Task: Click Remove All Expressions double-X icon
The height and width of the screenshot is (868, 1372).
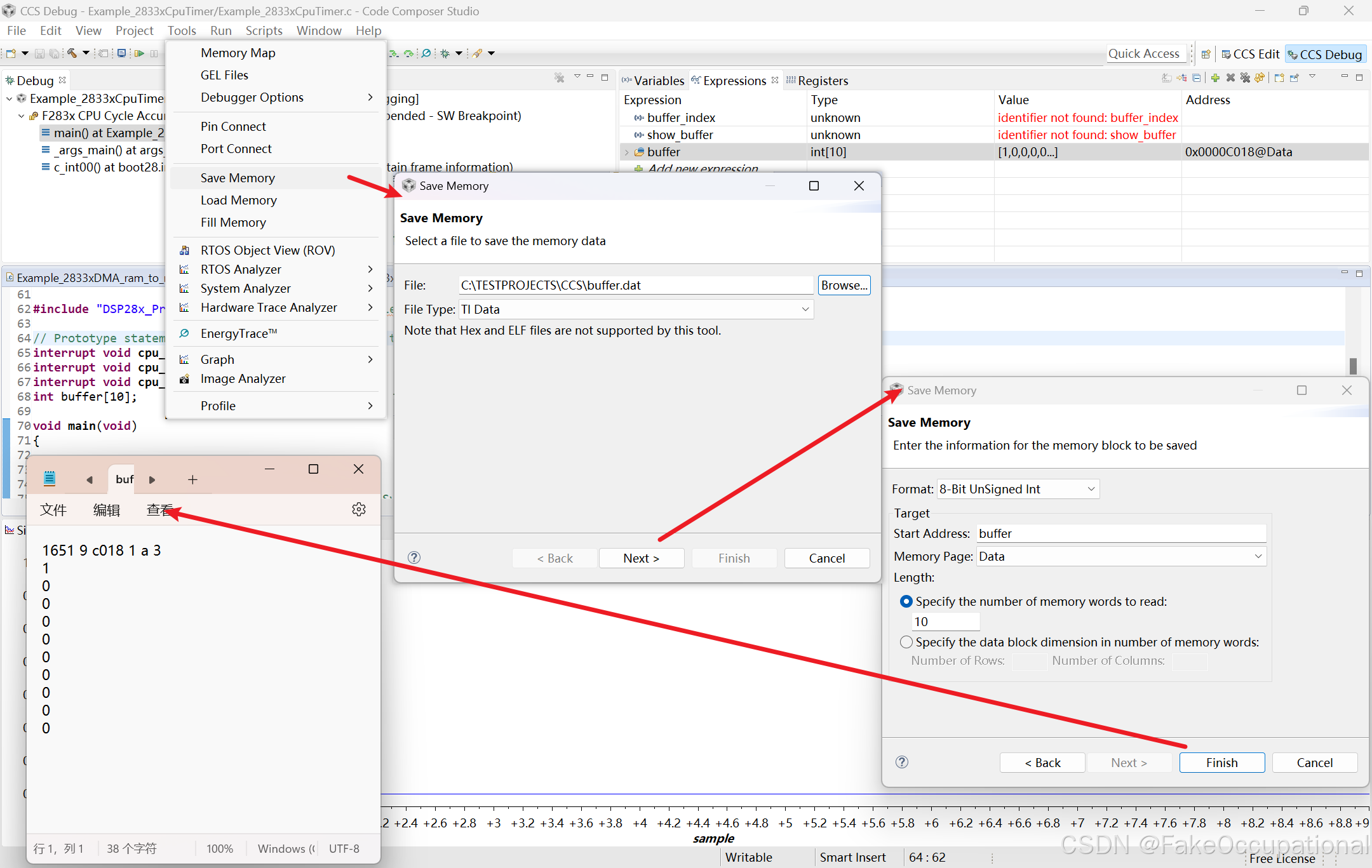Action: pos(1245,77)
